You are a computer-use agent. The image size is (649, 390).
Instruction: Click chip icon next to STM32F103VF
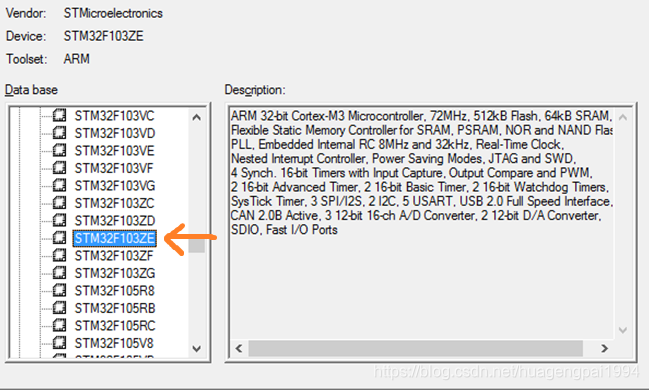pos(59,168)
